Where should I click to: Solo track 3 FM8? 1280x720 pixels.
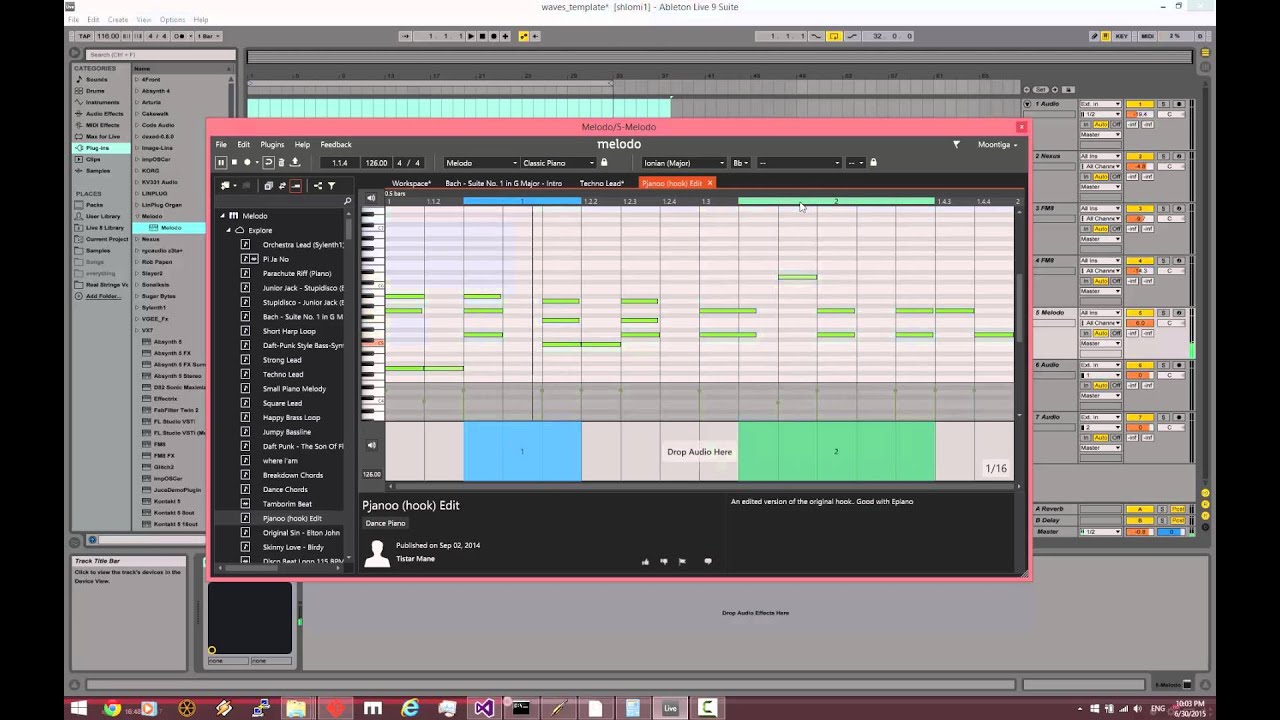point(1165,208)
